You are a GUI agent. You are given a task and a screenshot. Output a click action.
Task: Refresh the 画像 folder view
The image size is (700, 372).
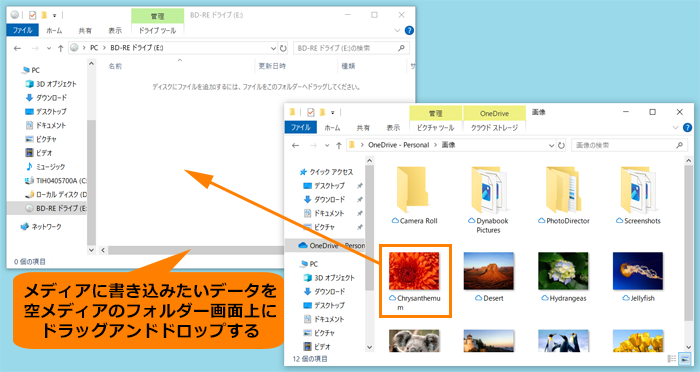[561, 145]
